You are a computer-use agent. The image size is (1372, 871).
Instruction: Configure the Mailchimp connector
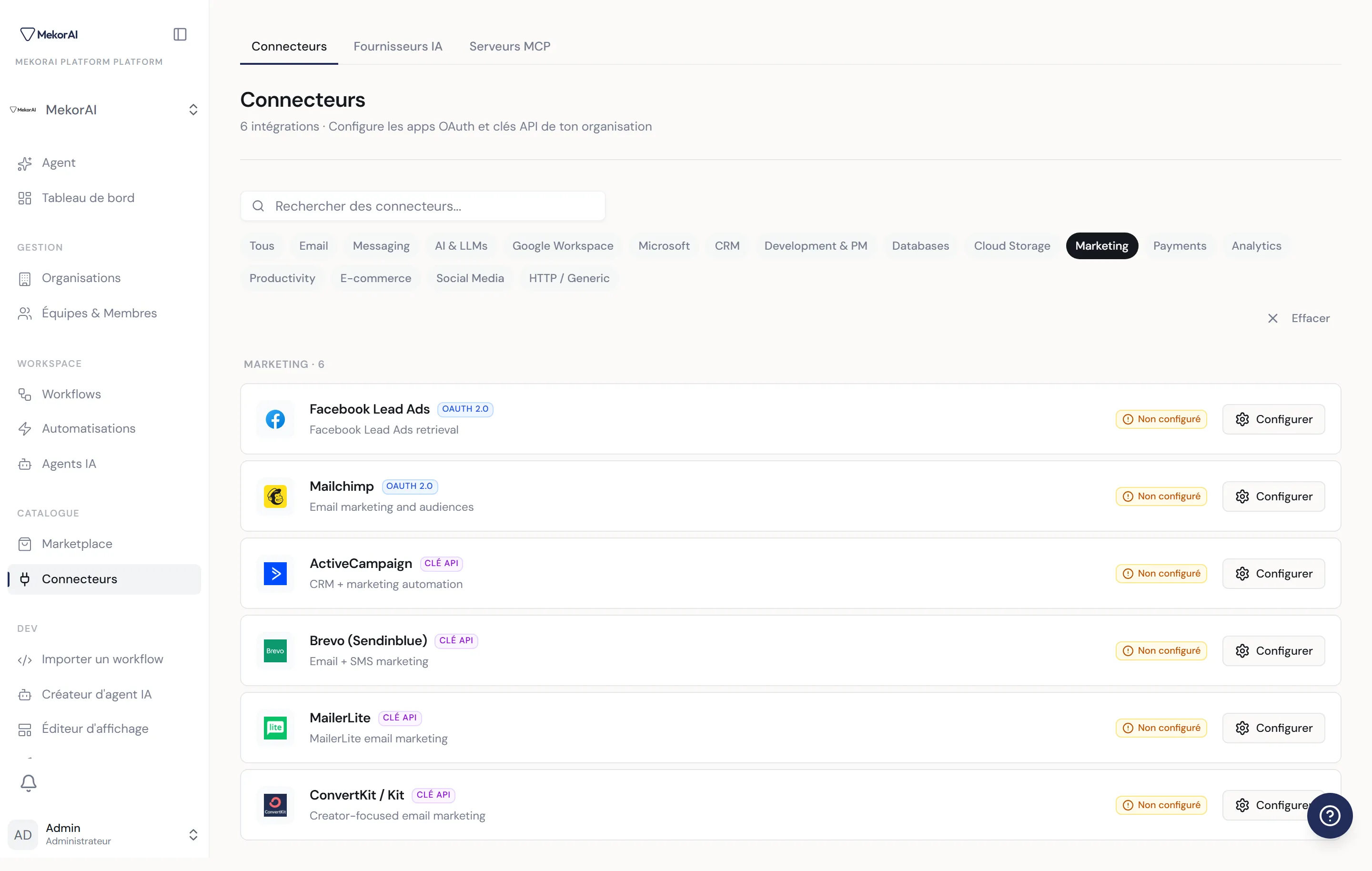tap(1273, 496)
